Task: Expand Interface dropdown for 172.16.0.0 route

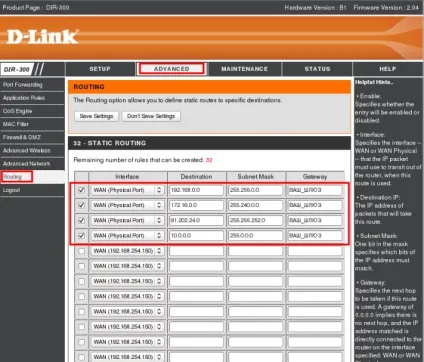Action: click(127, 205)
